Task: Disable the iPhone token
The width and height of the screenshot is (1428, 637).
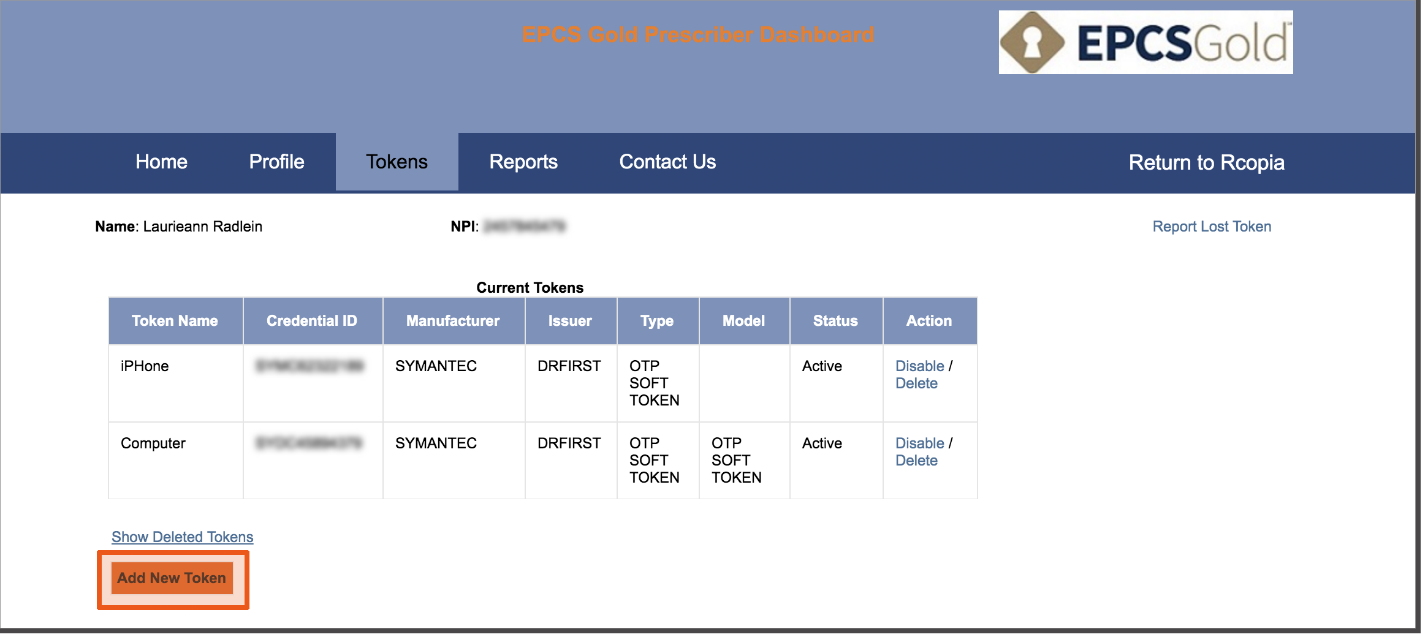Action: (x=920, y=366)
